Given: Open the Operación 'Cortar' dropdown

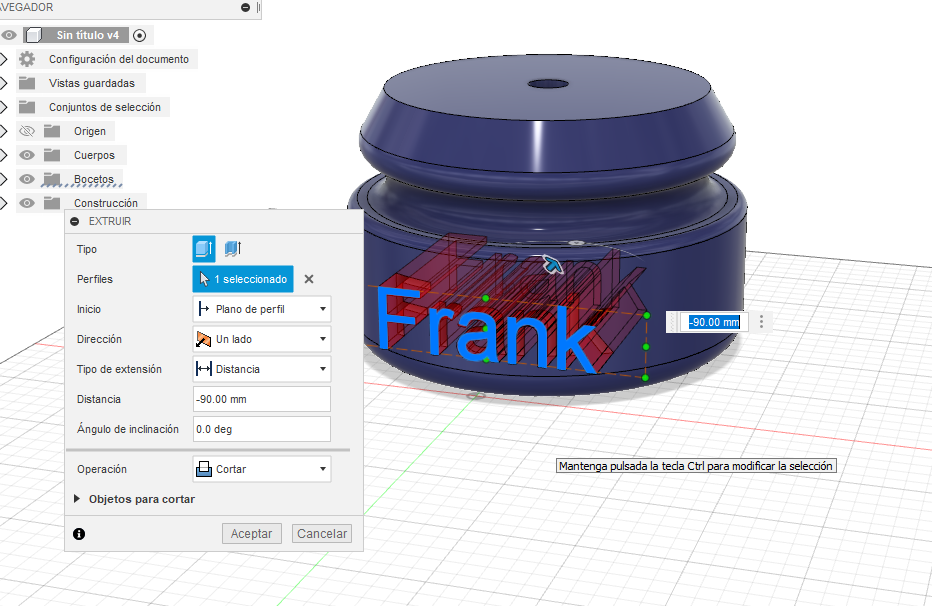Looking at the screenshot, I should point(262,469).
